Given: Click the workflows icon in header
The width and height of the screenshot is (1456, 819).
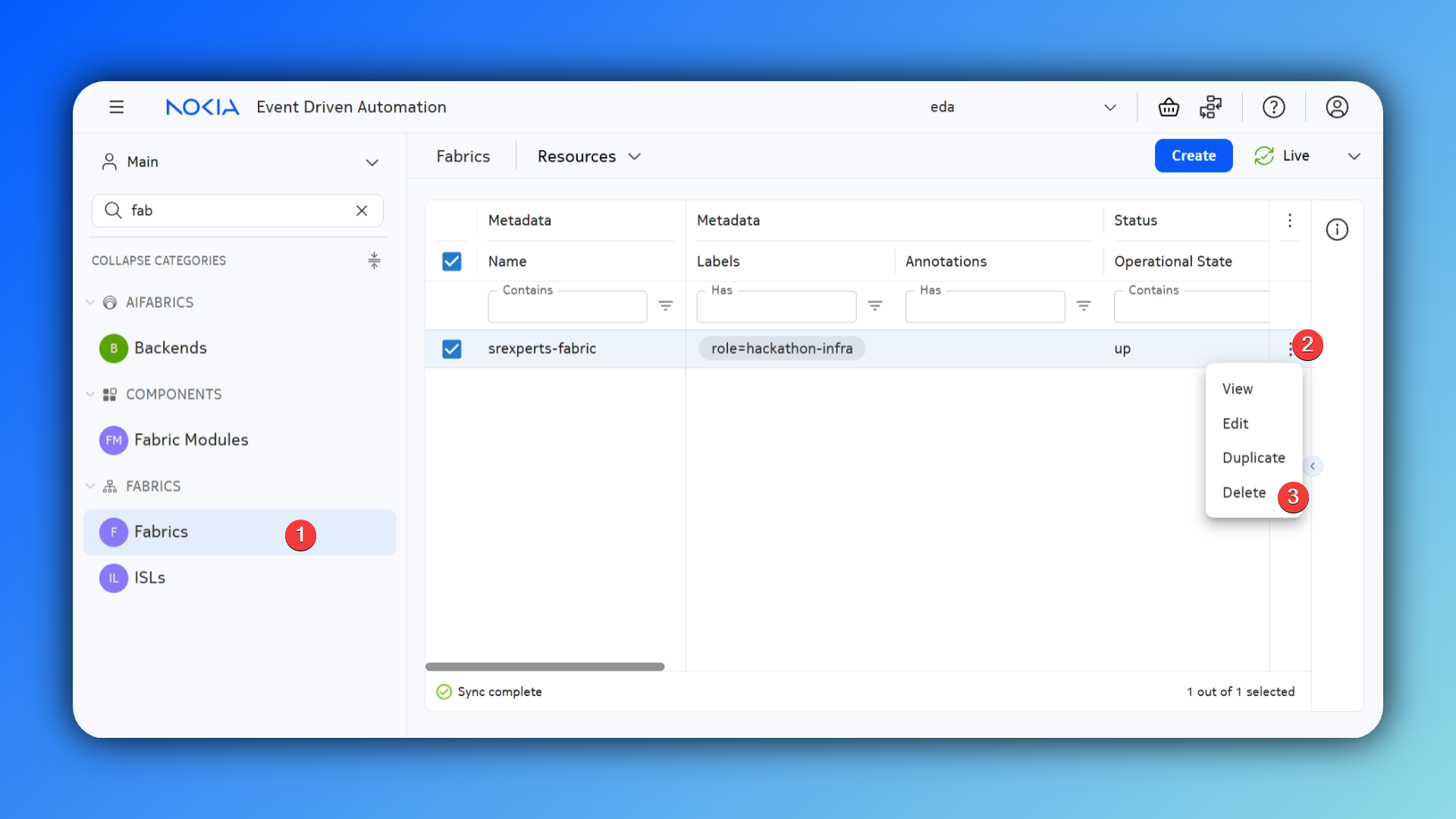Looking at the screenshot, I should [x=1211, y=107].
